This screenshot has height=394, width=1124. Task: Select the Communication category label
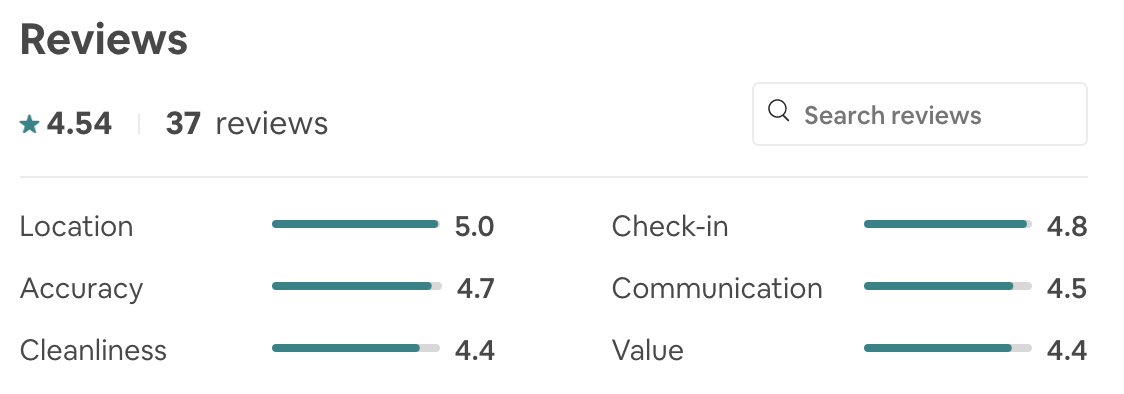[x=717, y=289]
